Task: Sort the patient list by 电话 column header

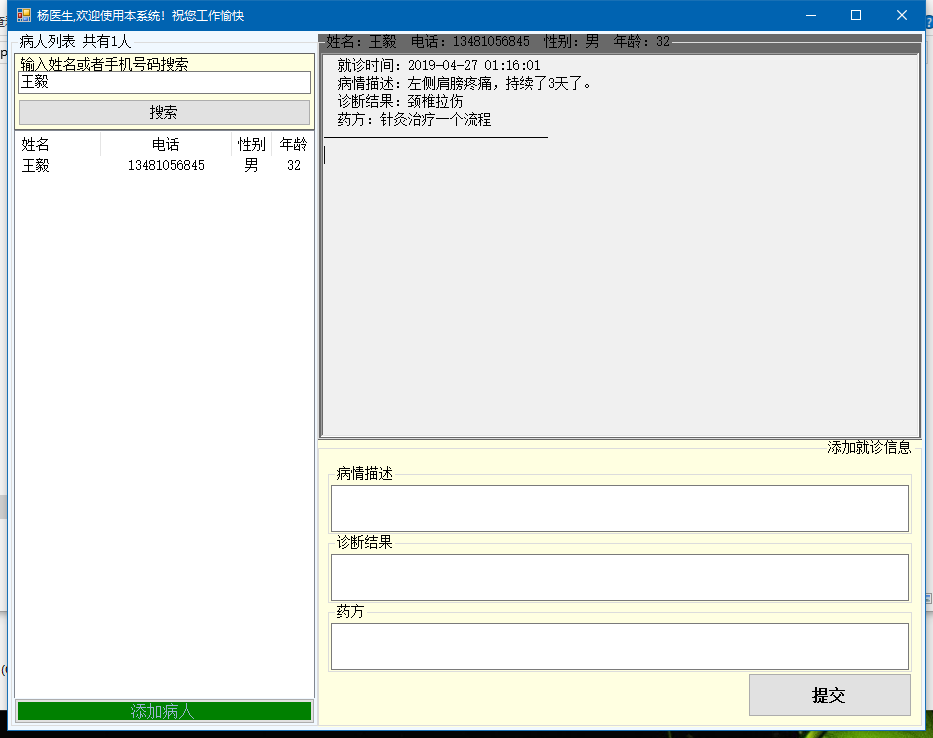Action: pyautogui.click(x=166, y=145)
